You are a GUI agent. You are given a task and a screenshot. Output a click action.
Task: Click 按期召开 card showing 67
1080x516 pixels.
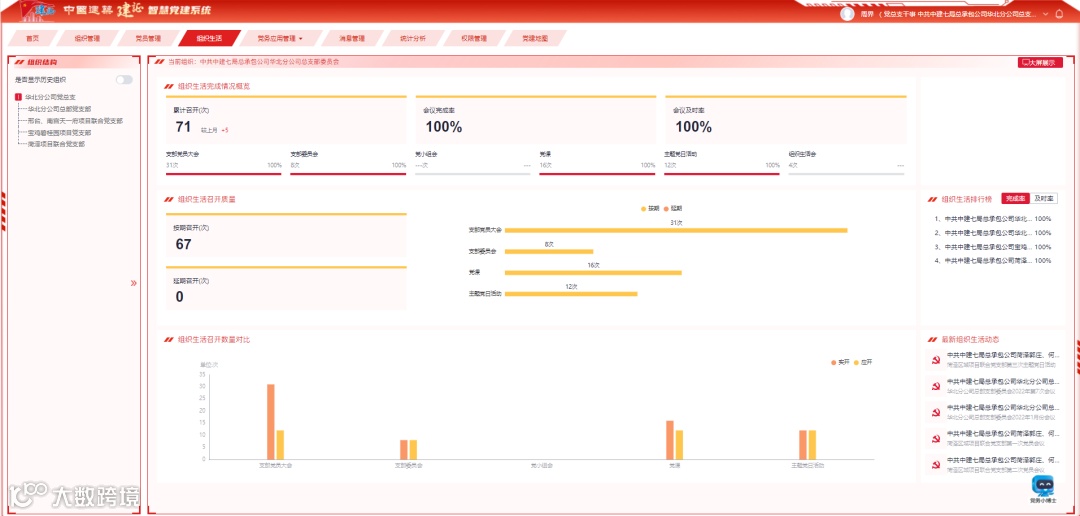coord(286,235)
